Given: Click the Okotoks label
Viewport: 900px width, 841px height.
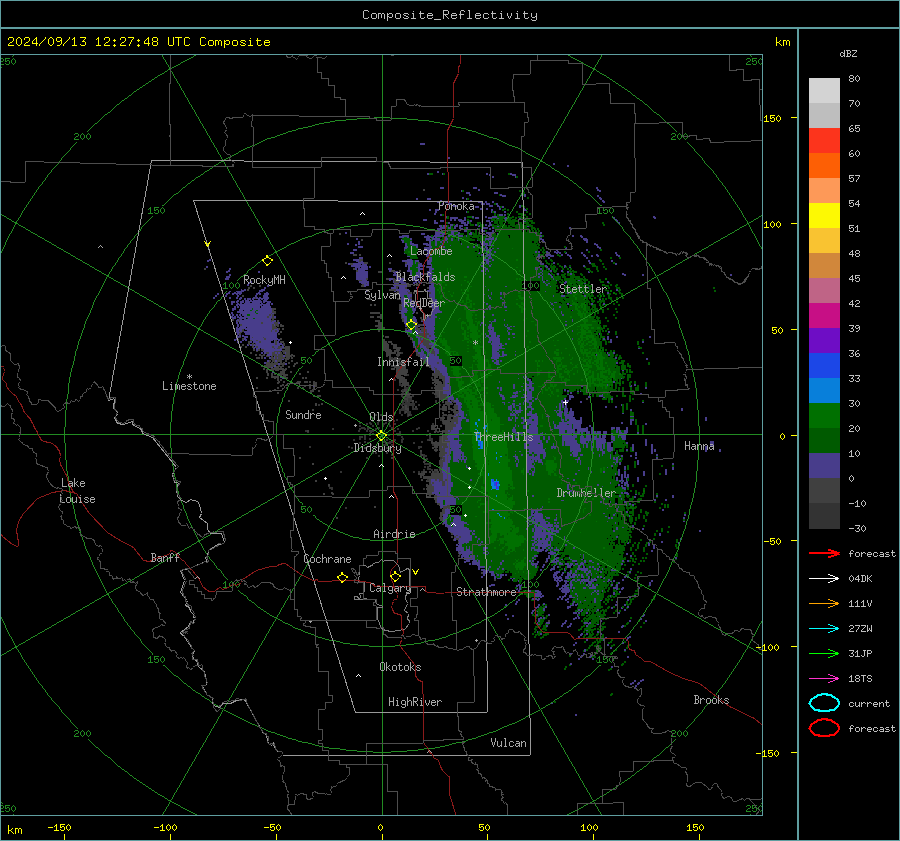Looking at the screenshot, I should click(x=400, y=667).
